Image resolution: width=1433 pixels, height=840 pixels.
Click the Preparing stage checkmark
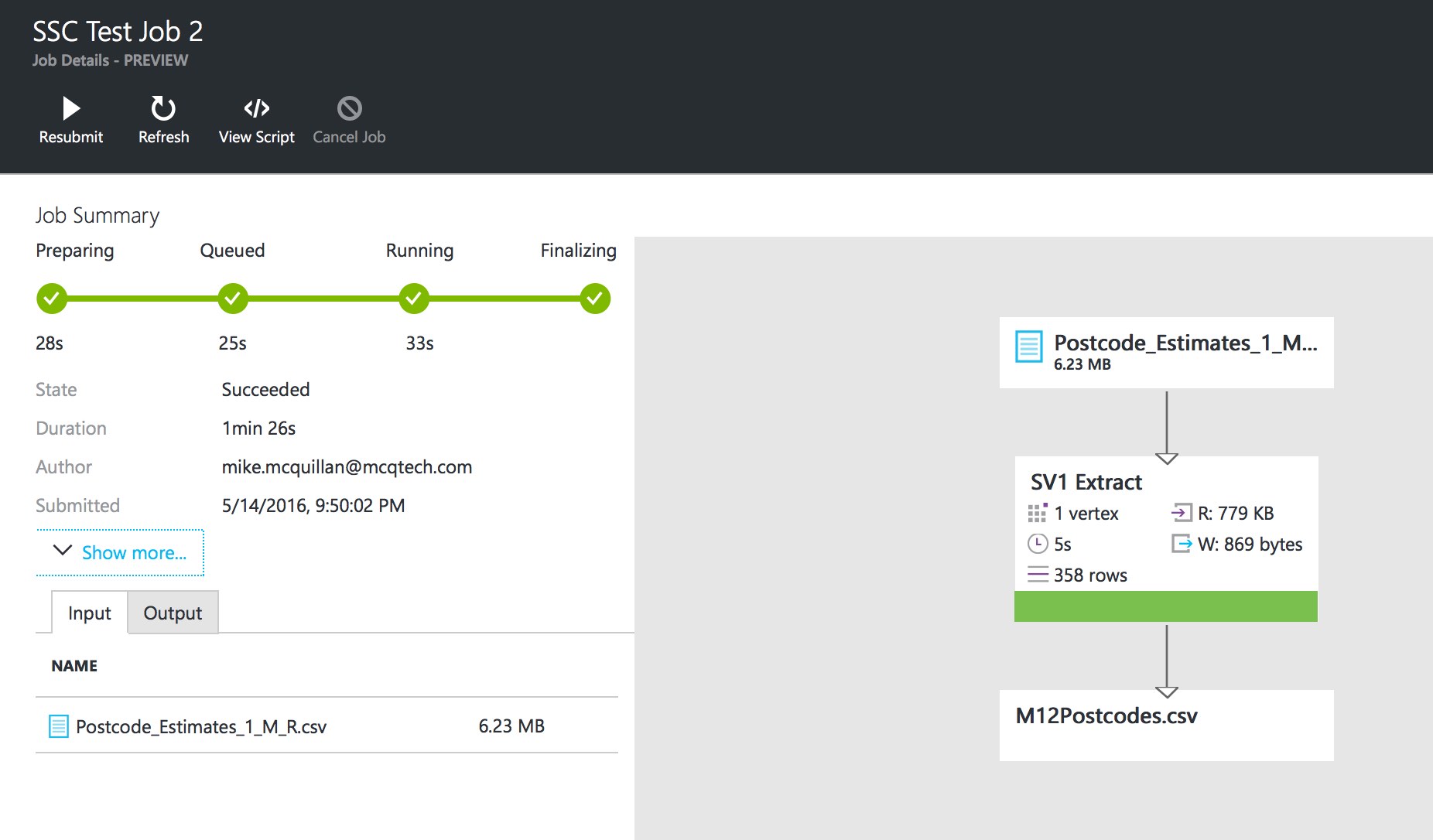[x=52, y=299]
